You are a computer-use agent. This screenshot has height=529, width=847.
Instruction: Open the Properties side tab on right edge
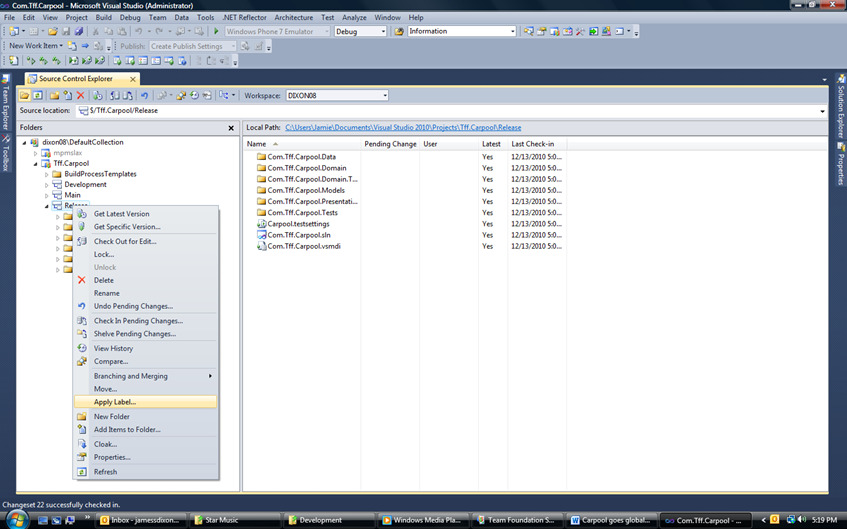(x=841, y=164)
